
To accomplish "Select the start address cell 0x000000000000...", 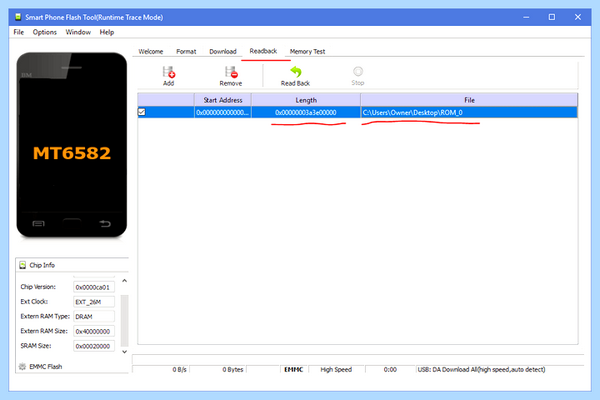I will coord(223,112).
